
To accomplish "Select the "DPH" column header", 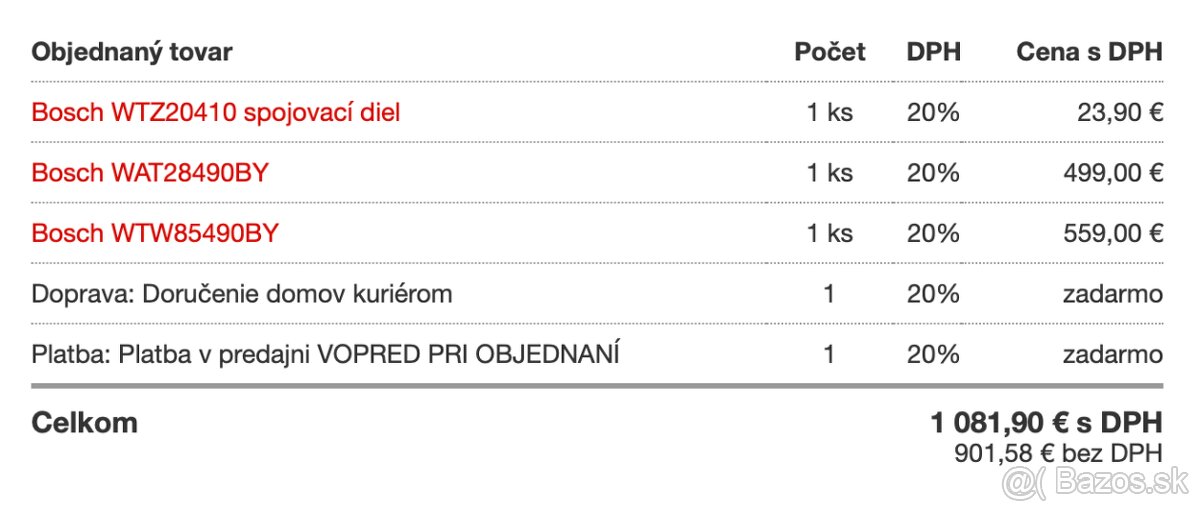I will [x=933, y=52].
